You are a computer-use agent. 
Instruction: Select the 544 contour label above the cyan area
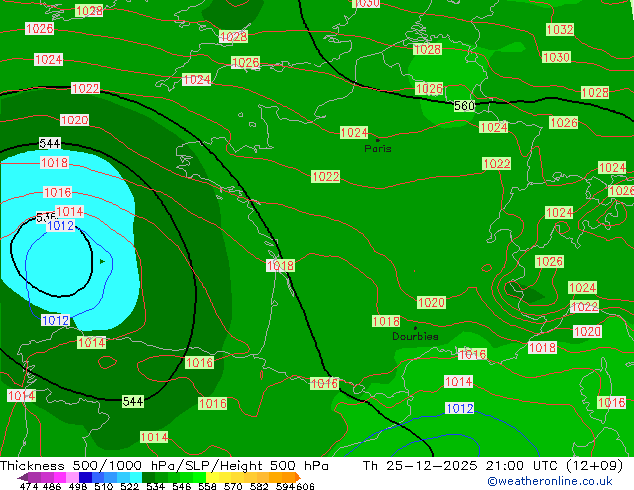tap(50, 143)
